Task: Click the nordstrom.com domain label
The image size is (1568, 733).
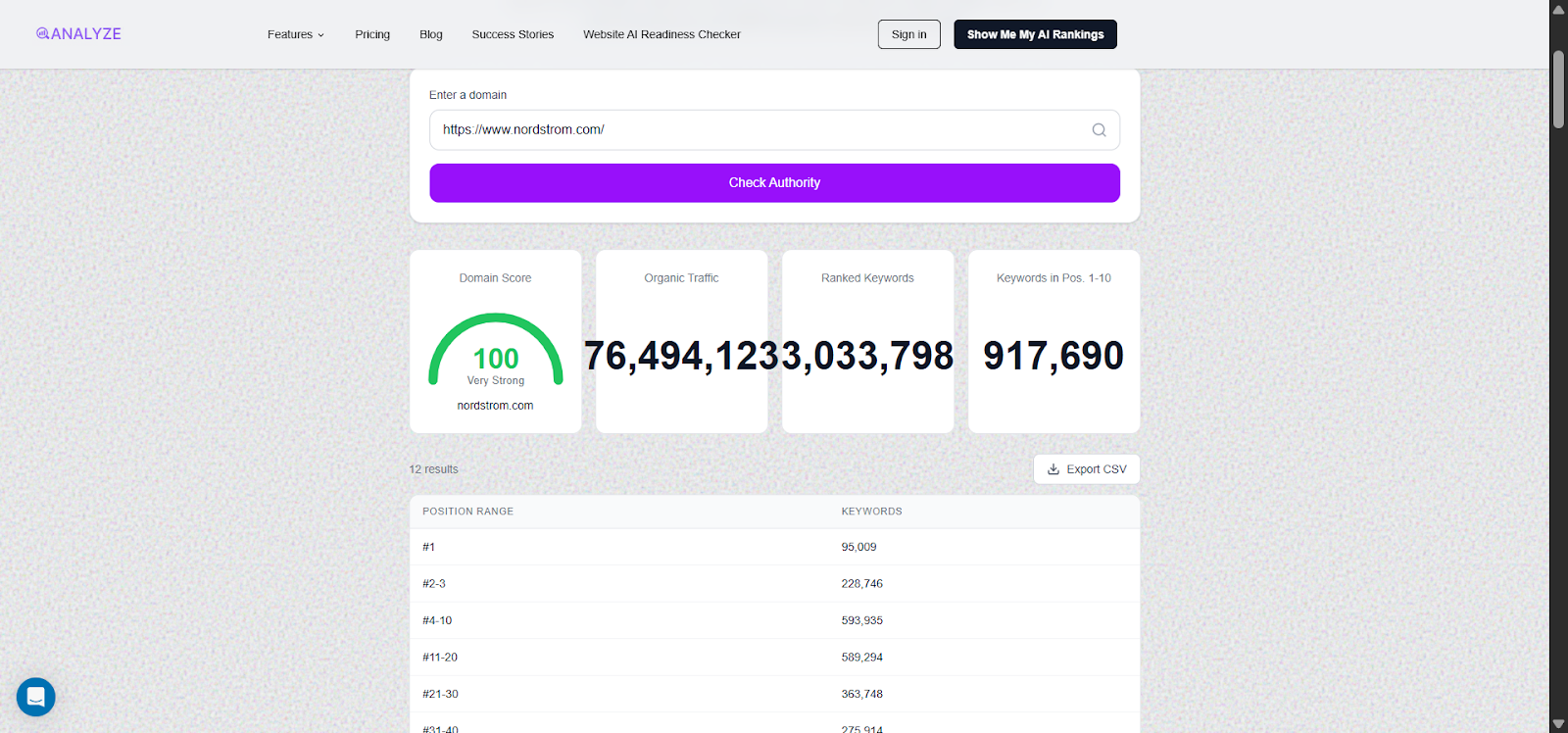Action: point(495,406)
